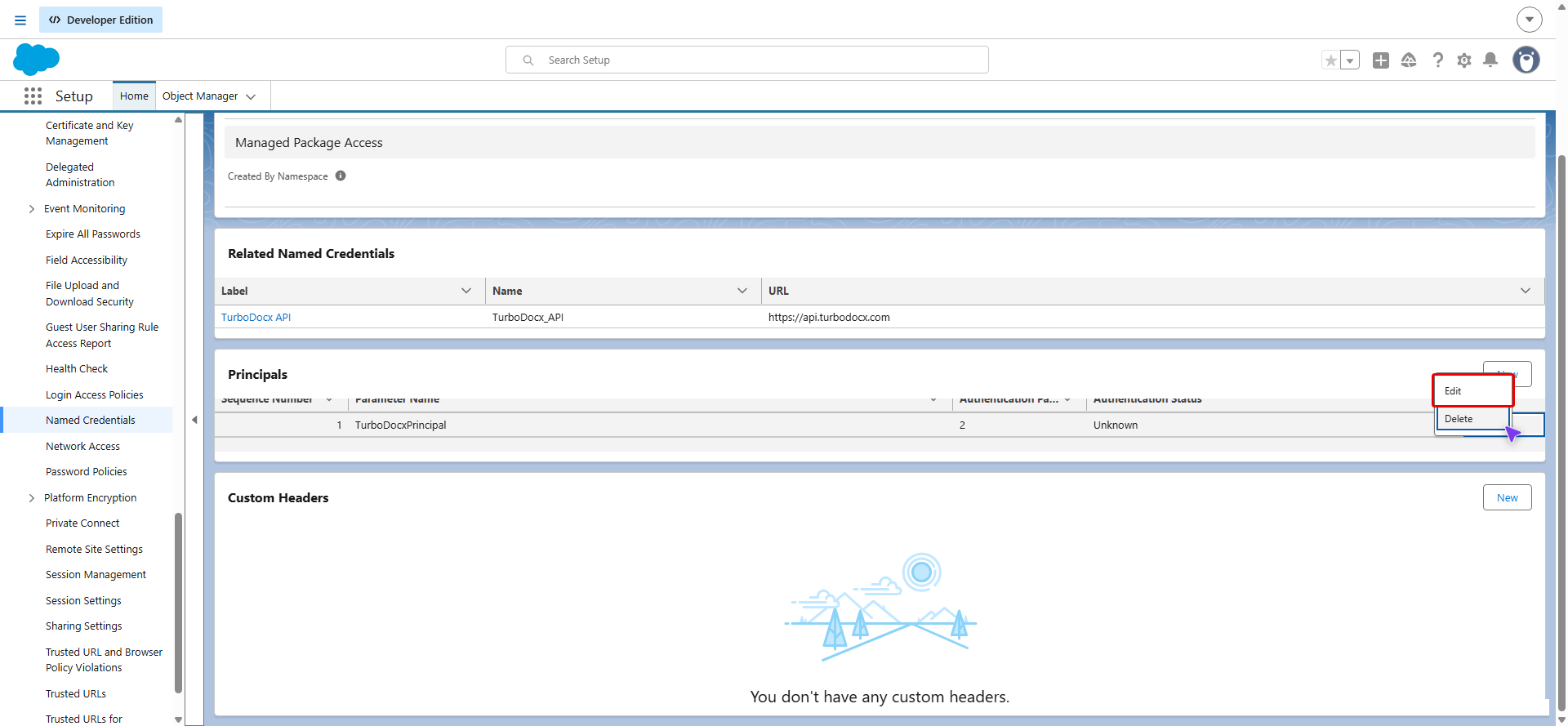Open Session Settings in sidebar
1568x726 pixels.
click(x=83, y=601)
